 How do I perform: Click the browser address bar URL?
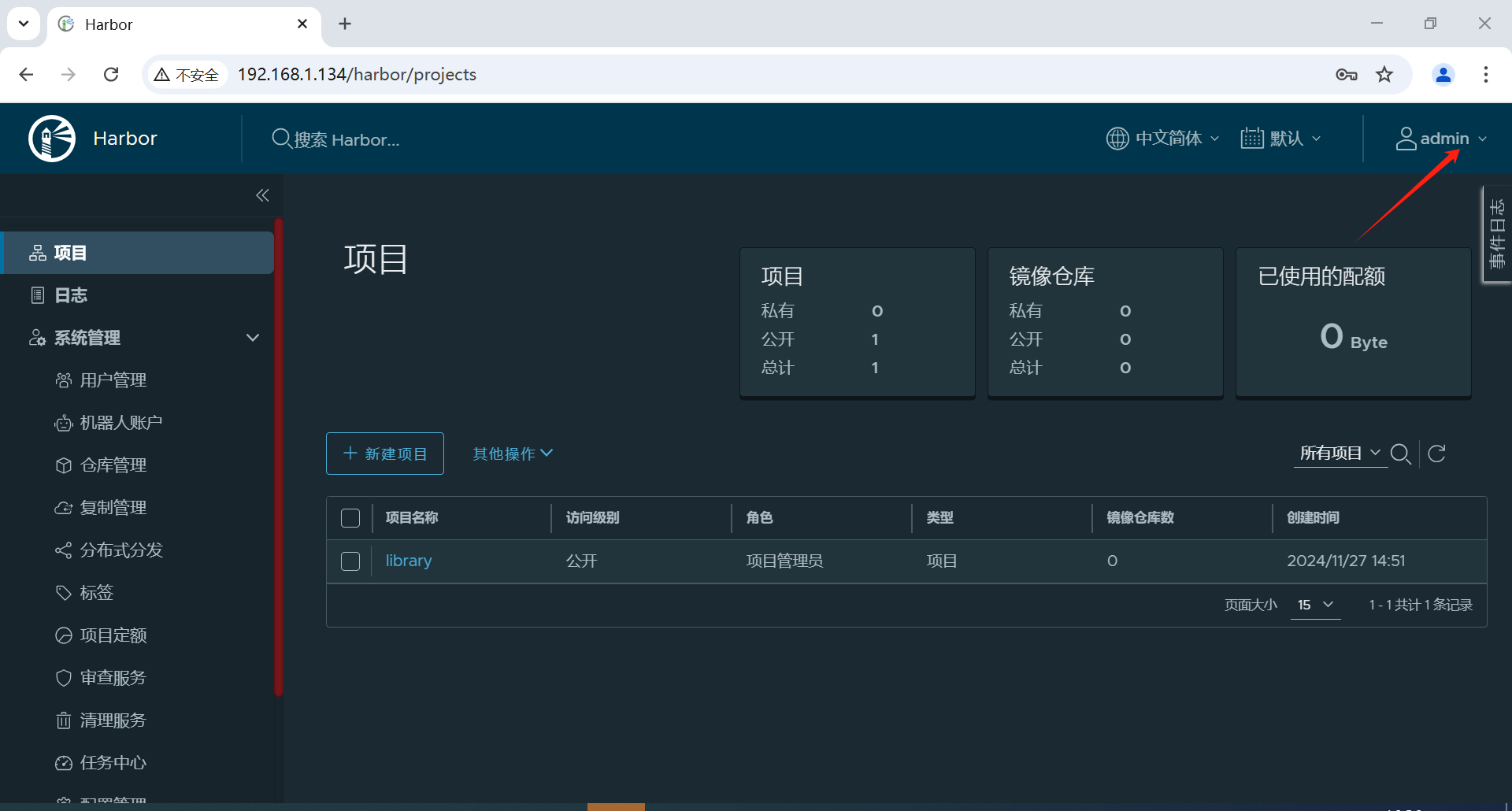tap(357, 74)
